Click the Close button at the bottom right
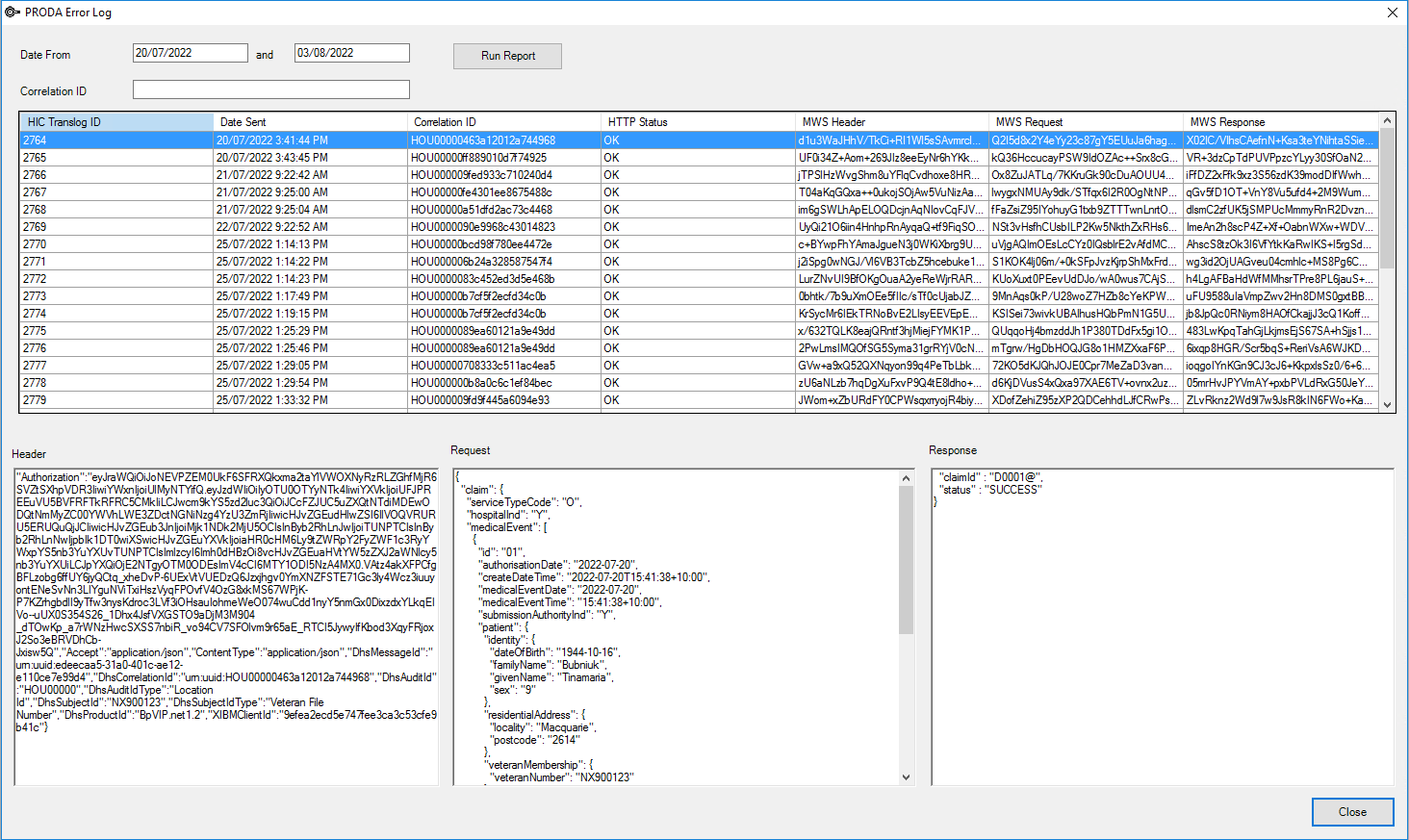 point(1352,812)
